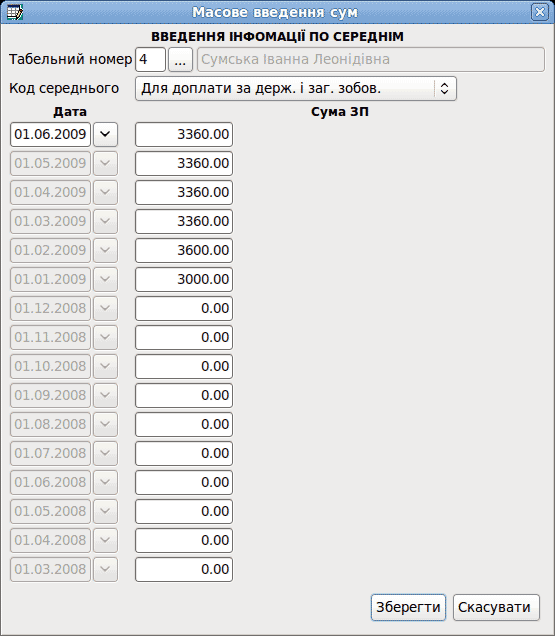Image resolution: width=555 pixels, height=636 pixels.
Task: Click the sum field for 01.03.2008
Action: [x=184, y=569]
